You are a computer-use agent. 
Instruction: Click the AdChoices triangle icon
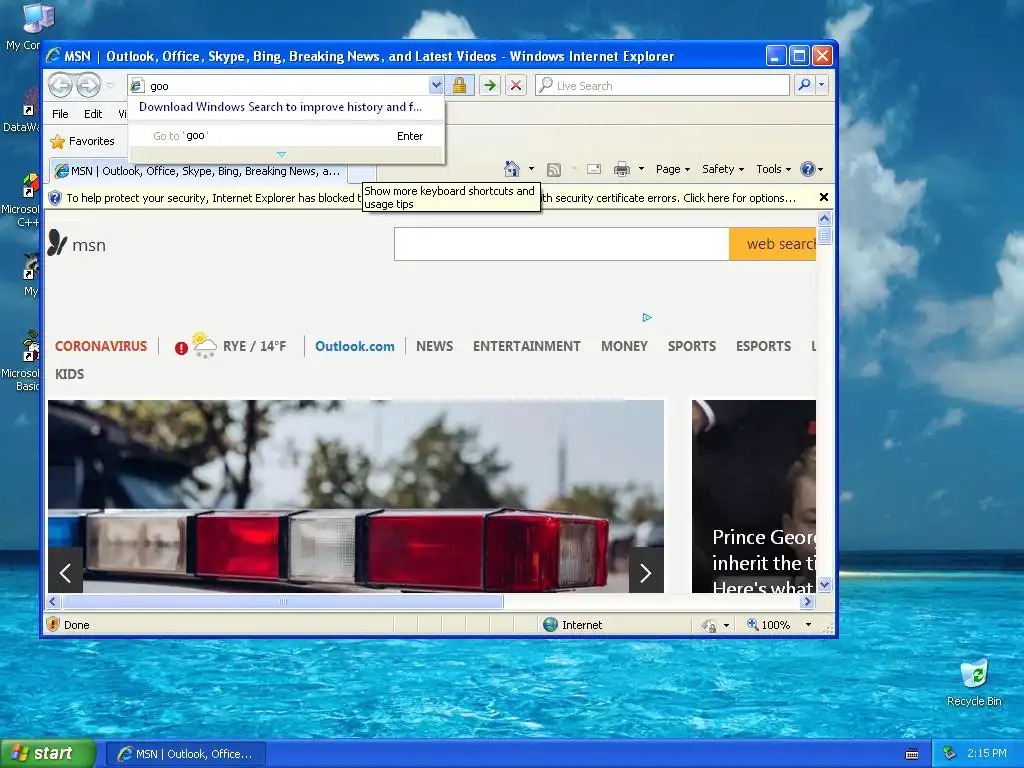pos(647,317)
